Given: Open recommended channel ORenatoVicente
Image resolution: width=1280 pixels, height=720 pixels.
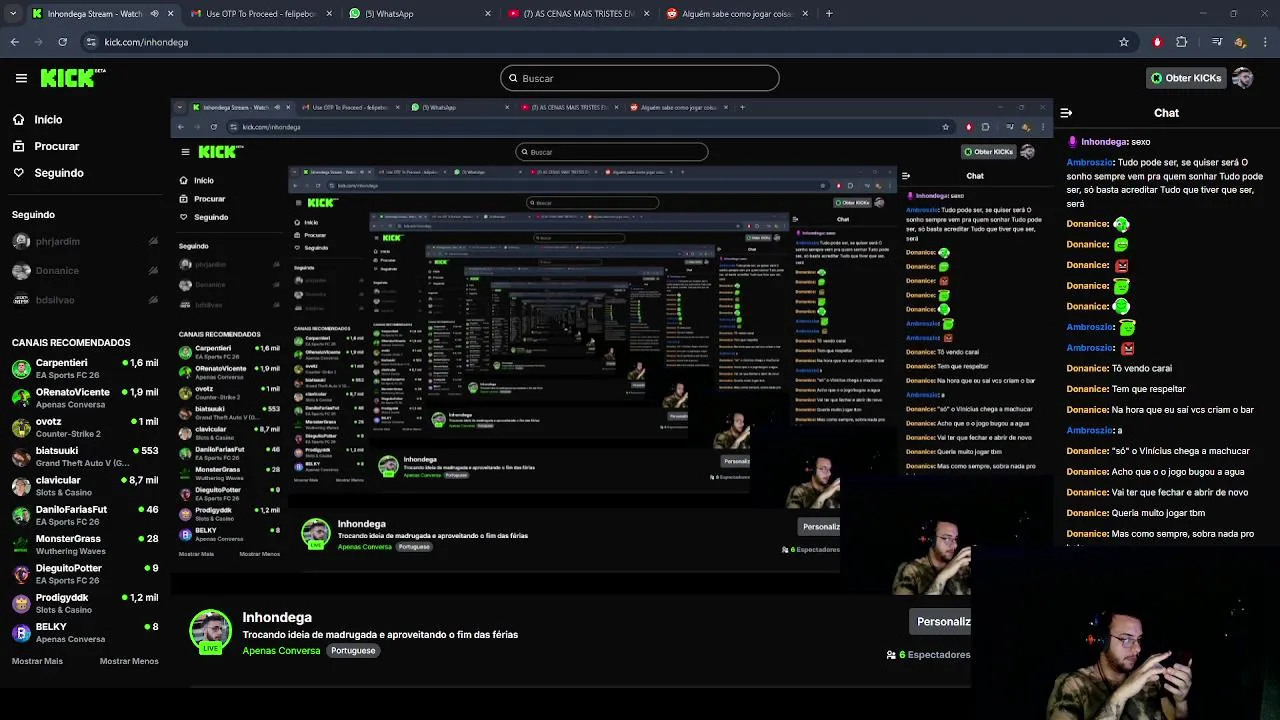Looking at the screenshot, I should (x=85, y=398).
